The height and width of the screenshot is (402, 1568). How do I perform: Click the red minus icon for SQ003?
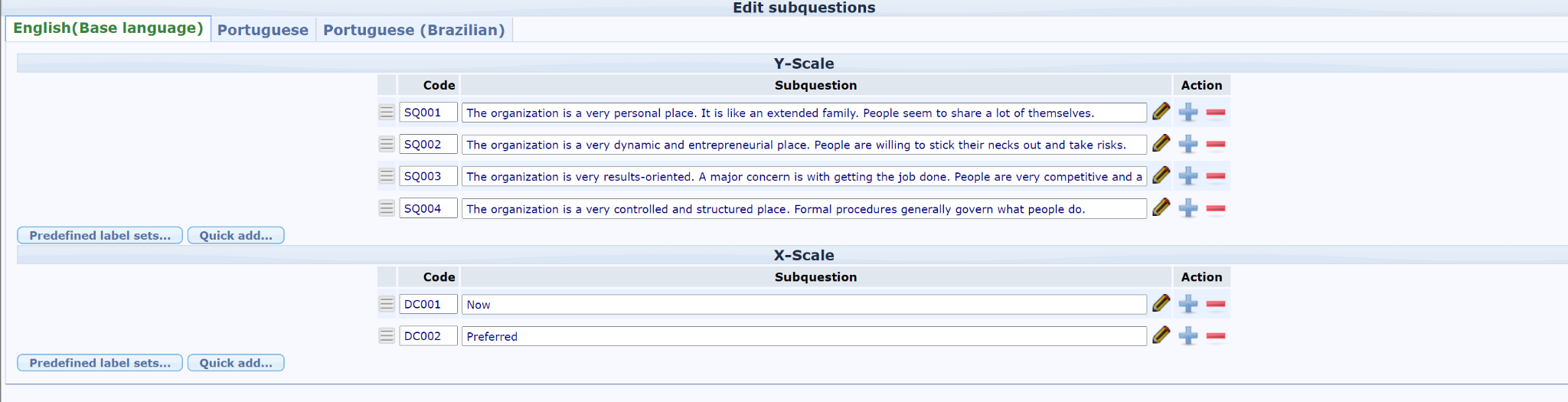(x=1216, y=176)
